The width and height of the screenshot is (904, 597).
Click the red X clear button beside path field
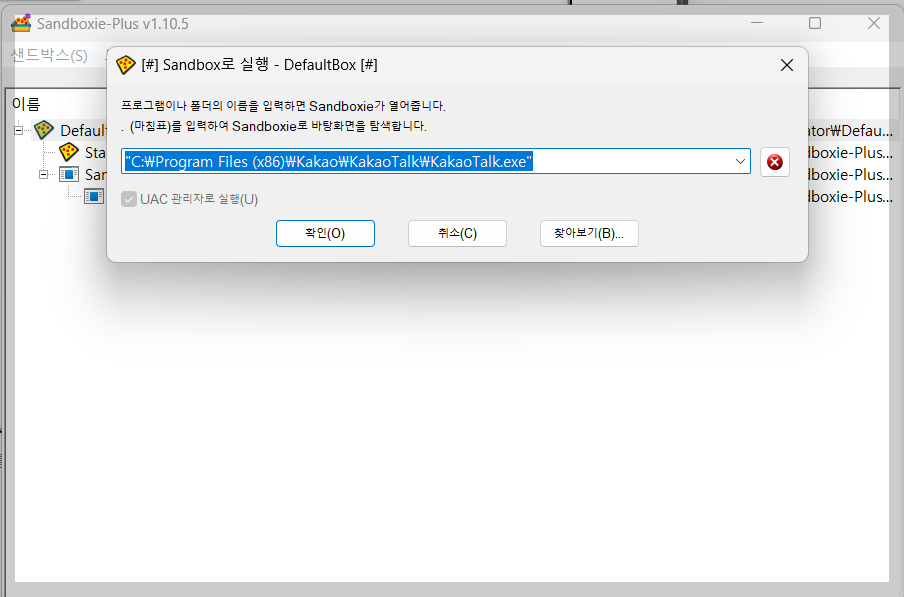[x=774, y=162]
